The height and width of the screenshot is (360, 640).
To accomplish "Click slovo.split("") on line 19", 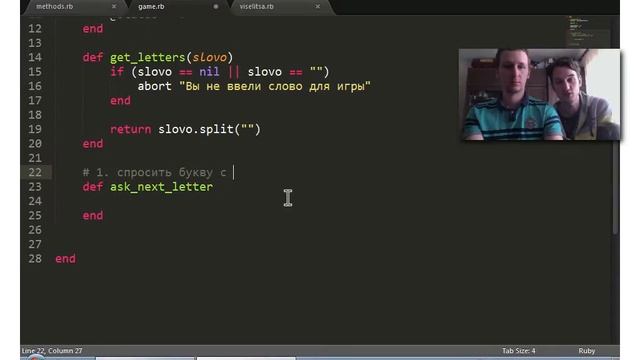I will [x=209, y=129].
